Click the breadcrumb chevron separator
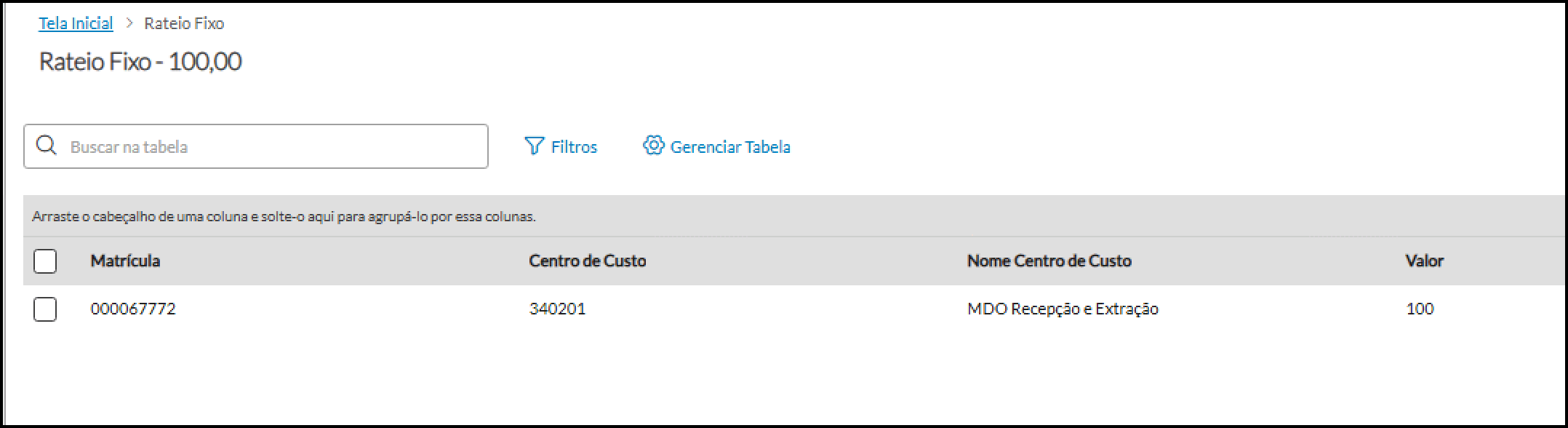This screenshot has height=428, width=1568. pos(129,23)
